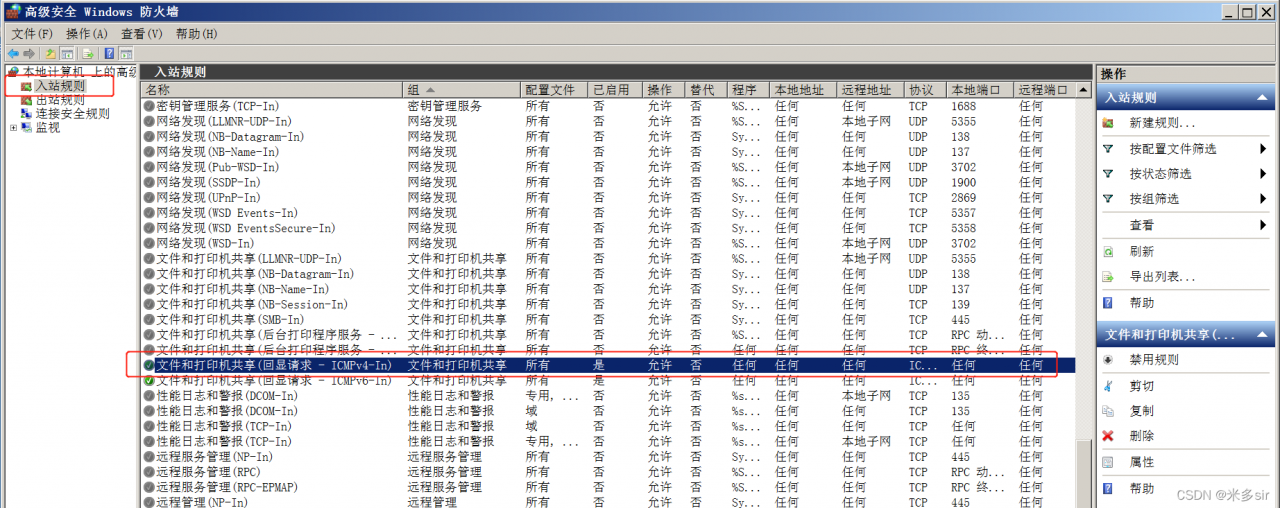Click the Back arrow in the toolbar

[x=13, y=53]
